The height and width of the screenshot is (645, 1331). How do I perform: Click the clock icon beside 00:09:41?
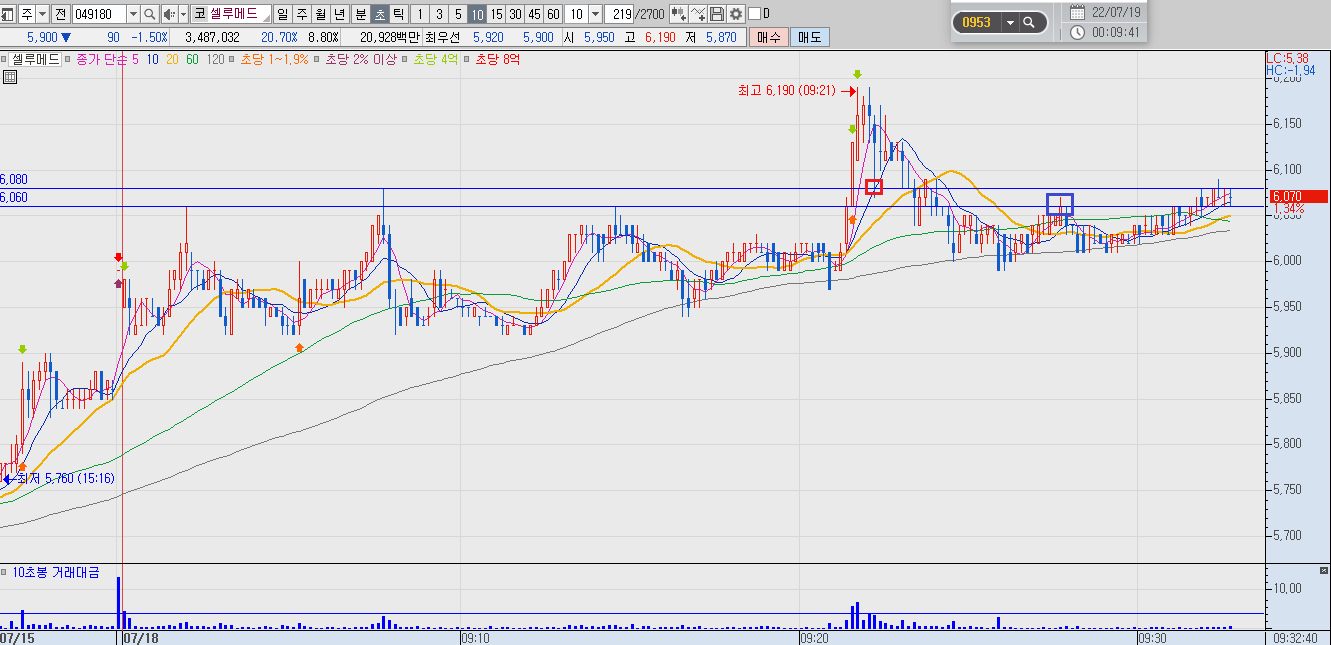click(1077, 32)
